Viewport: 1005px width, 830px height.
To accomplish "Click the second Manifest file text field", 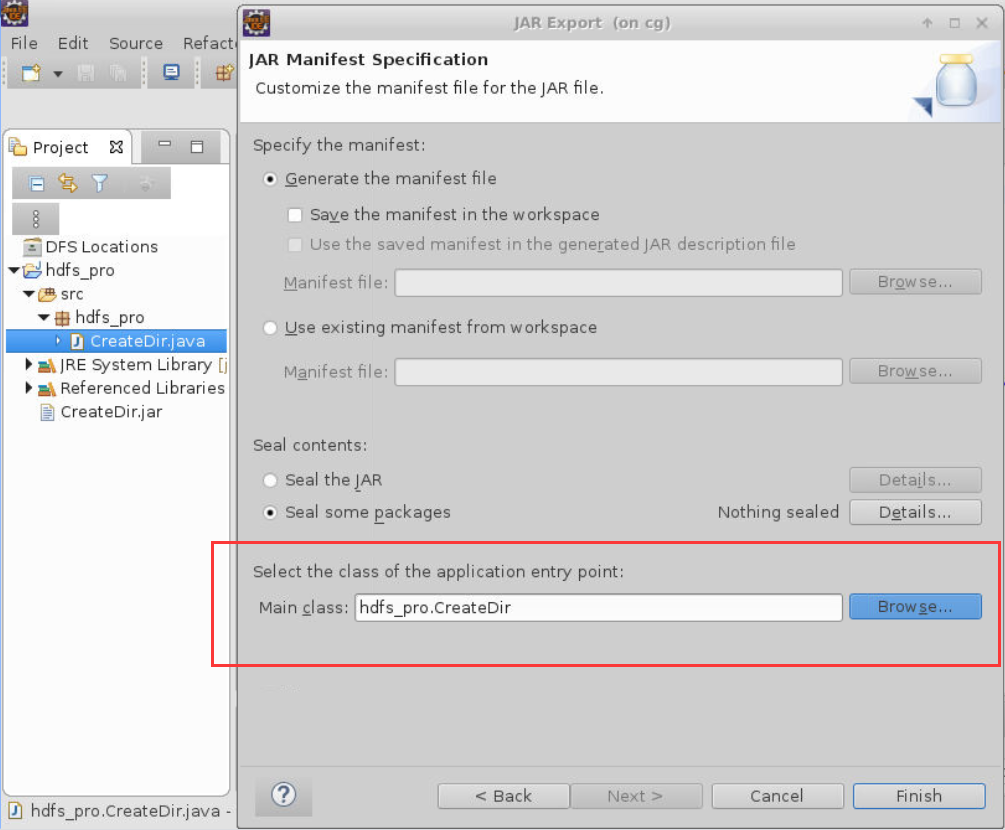I will click(618, 372).
